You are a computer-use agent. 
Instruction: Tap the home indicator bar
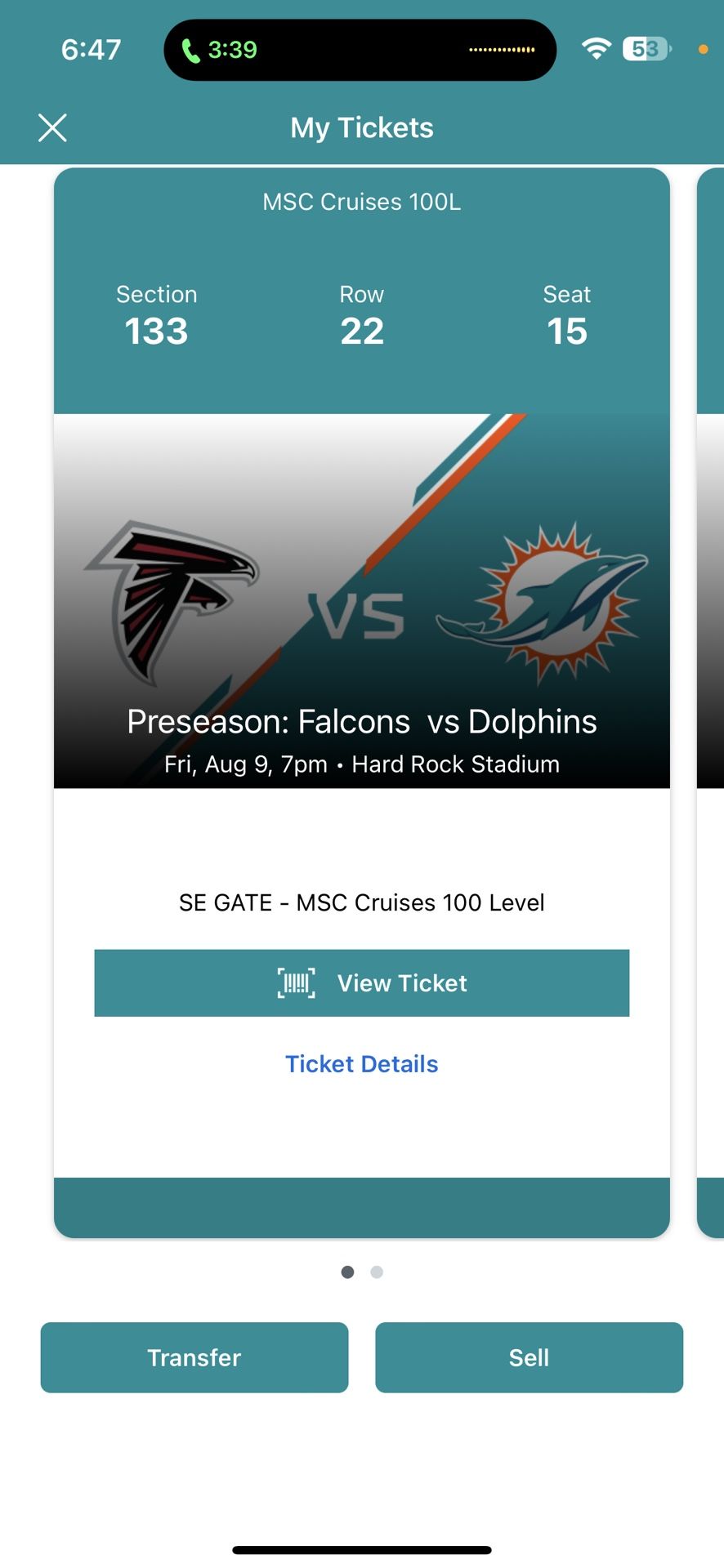tap(362, 1549)
